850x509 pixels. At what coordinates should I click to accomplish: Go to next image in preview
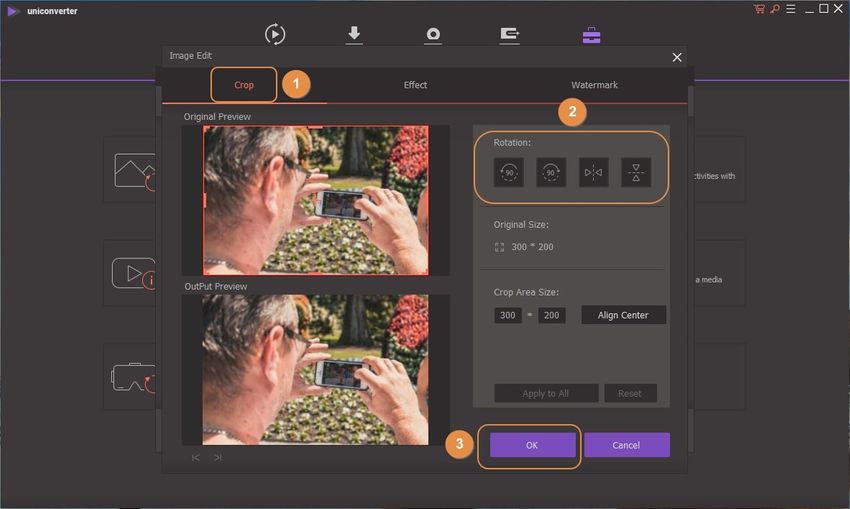pos(217,457)
